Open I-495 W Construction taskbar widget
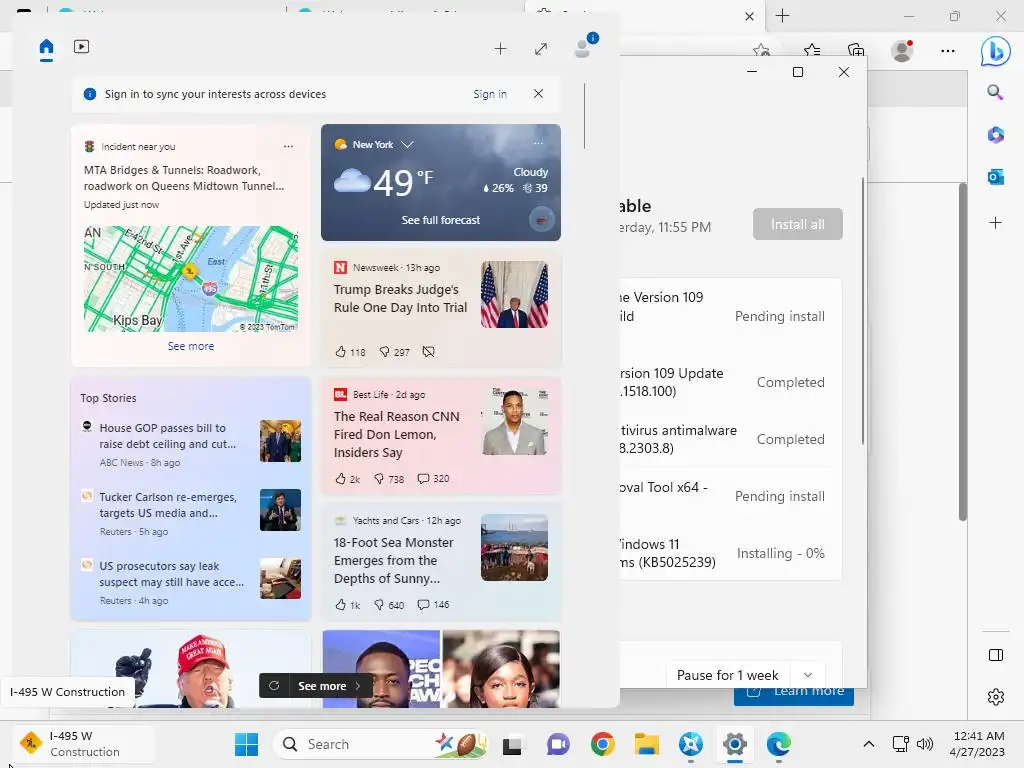 pyautogui.click(x=84, y=744)
